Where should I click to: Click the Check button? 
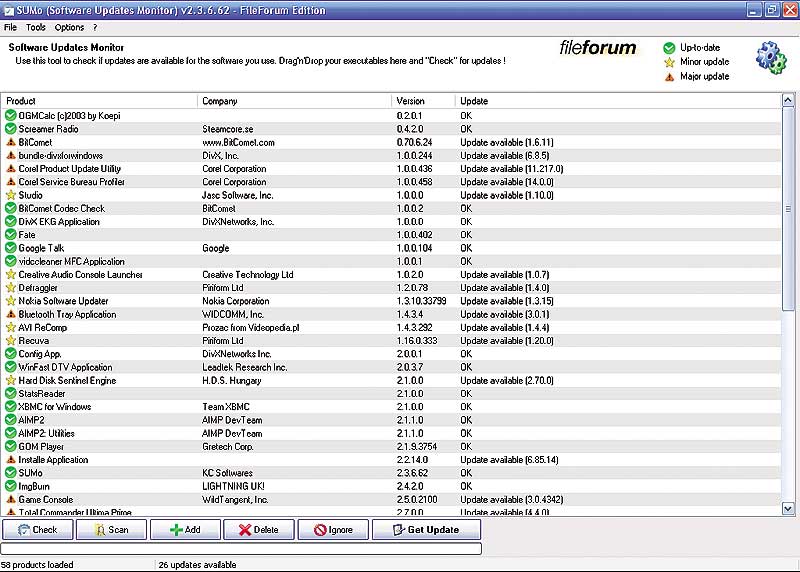38,530
